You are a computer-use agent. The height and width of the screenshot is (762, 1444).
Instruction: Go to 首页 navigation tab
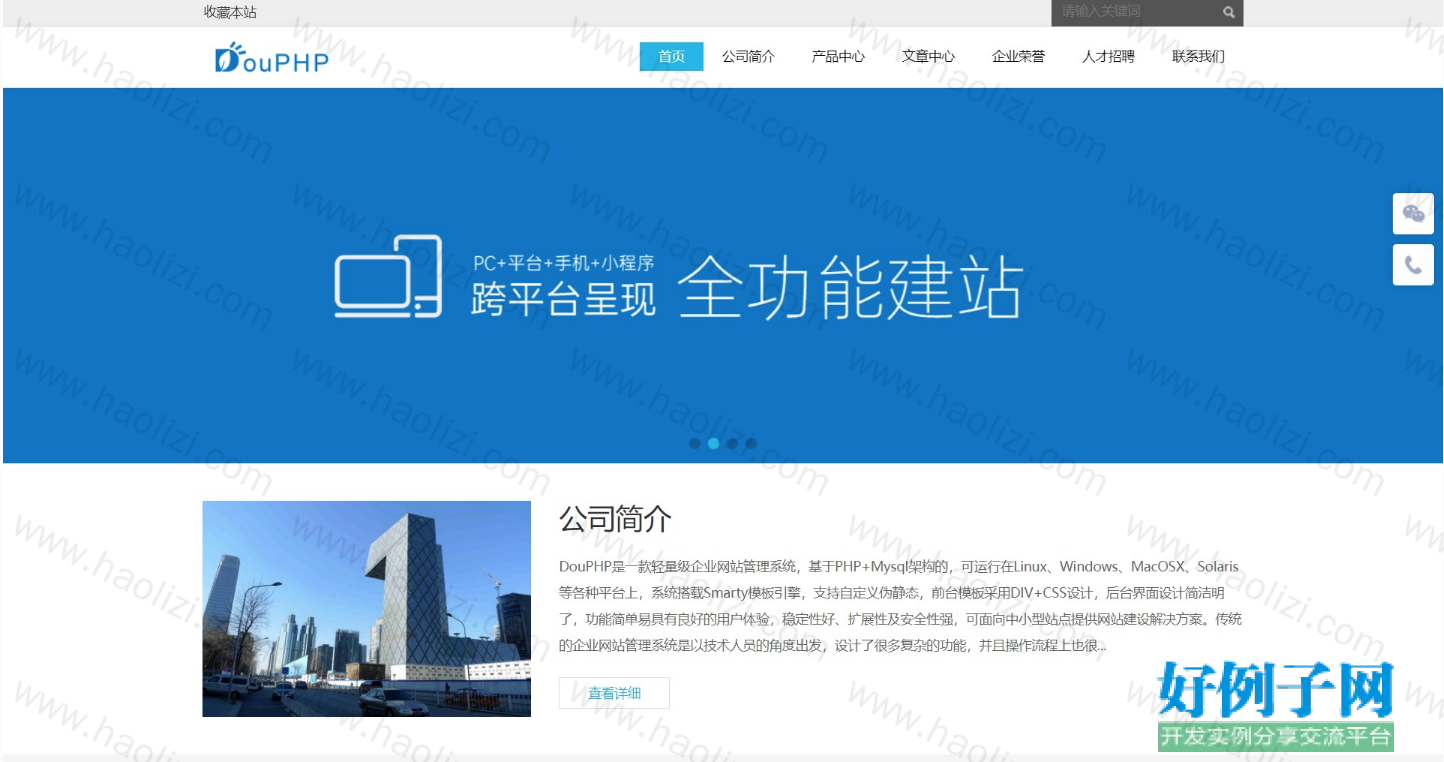click(671, 57)
